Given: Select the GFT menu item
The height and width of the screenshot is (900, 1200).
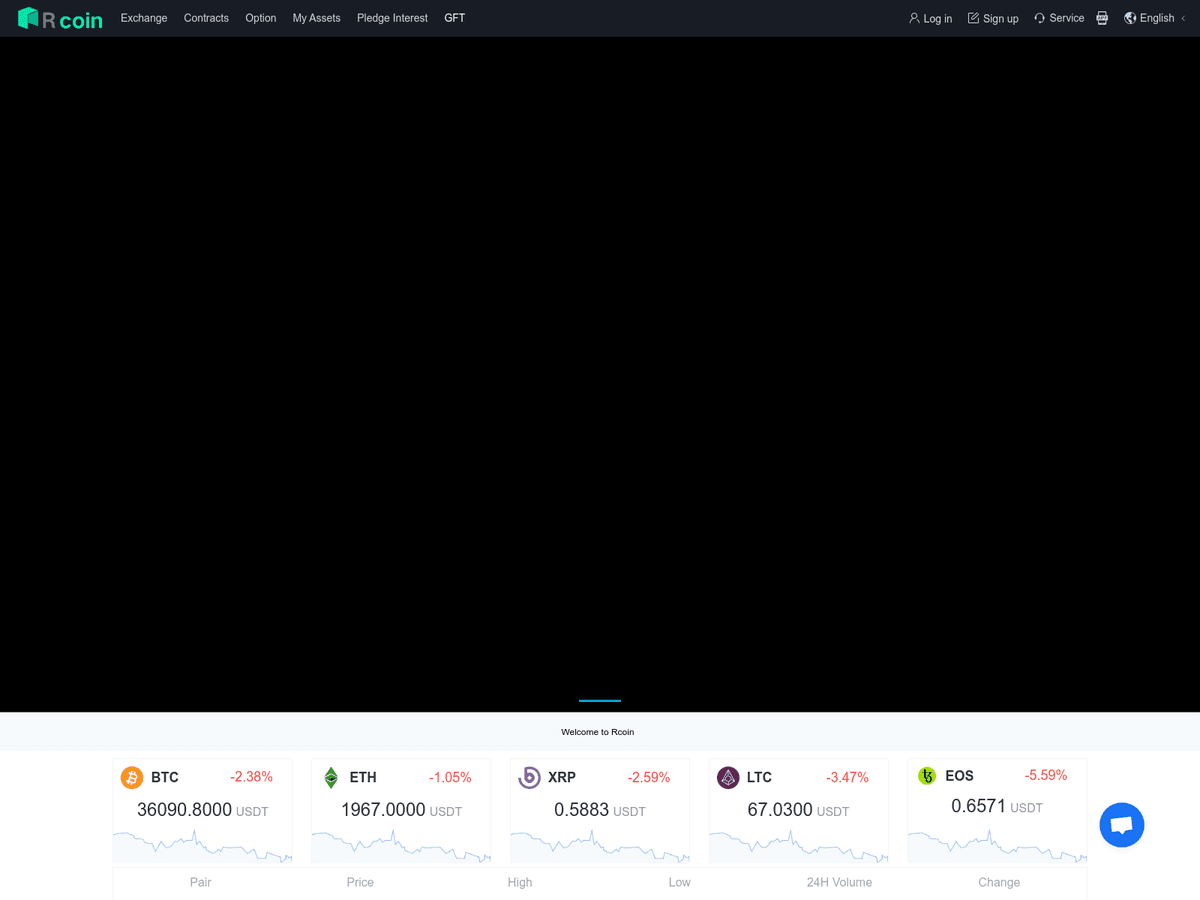Looking at the screenshot, I should coord(455,18).
